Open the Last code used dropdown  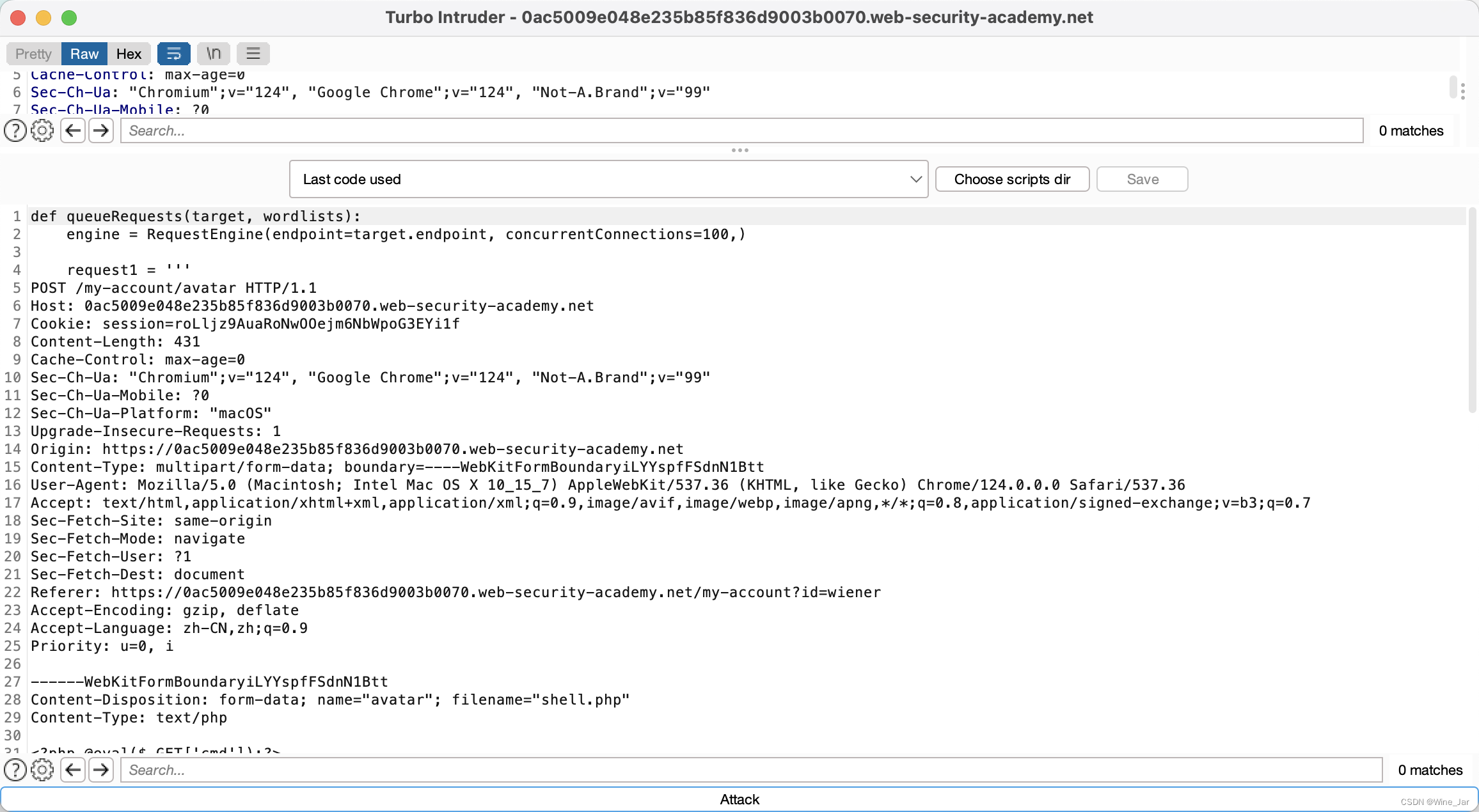608,179
